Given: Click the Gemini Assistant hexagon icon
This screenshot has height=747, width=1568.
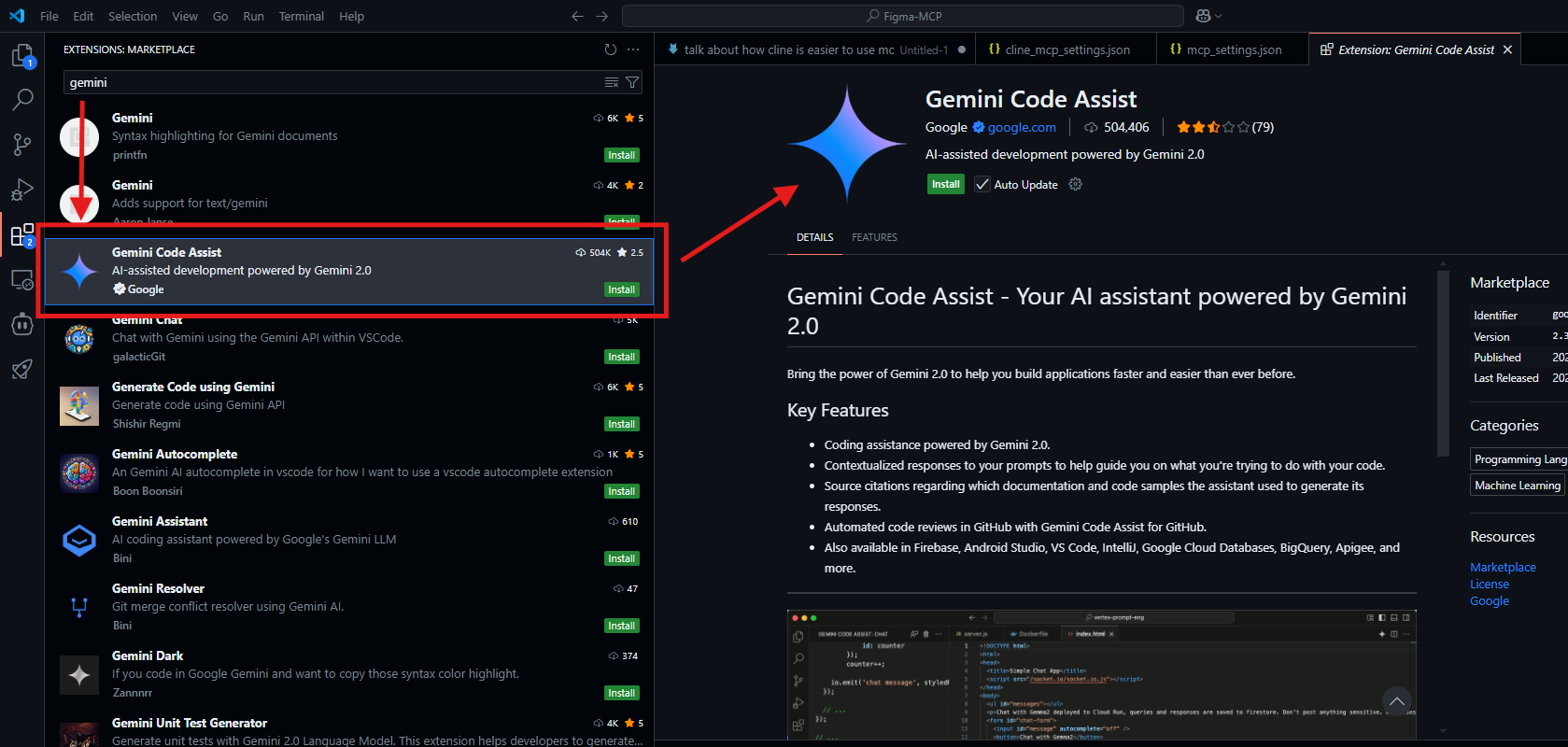Looking at the screenshot, I should pos(79,540).
